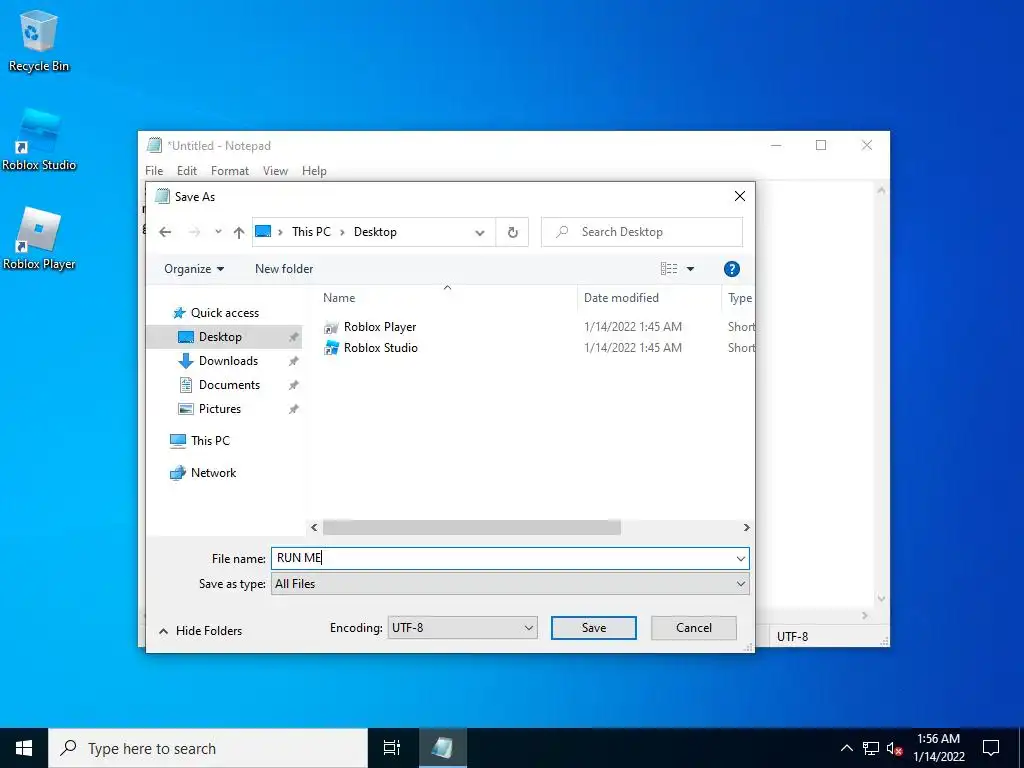Select Documents in navigation pane
Screen dimensions: 1024x768
(229, 385)
